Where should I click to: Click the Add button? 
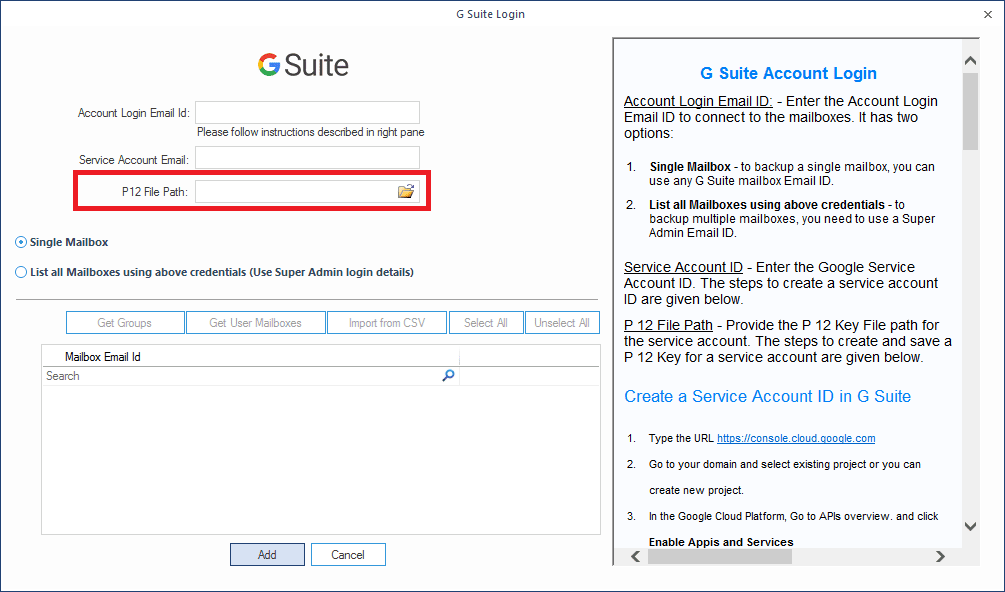tap(267, 555)
